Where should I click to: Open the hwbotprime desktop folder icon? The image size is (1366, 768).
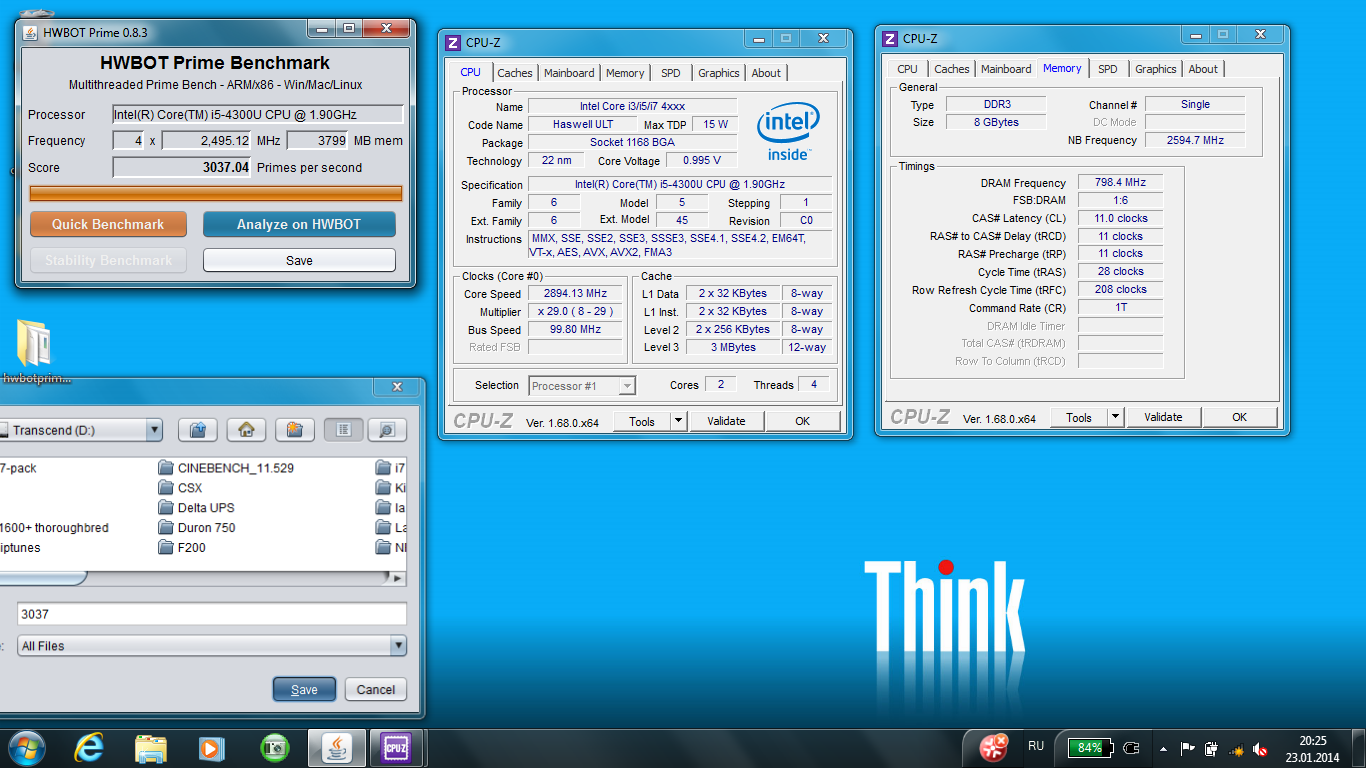pyautogui.click(x=35, y=352)
